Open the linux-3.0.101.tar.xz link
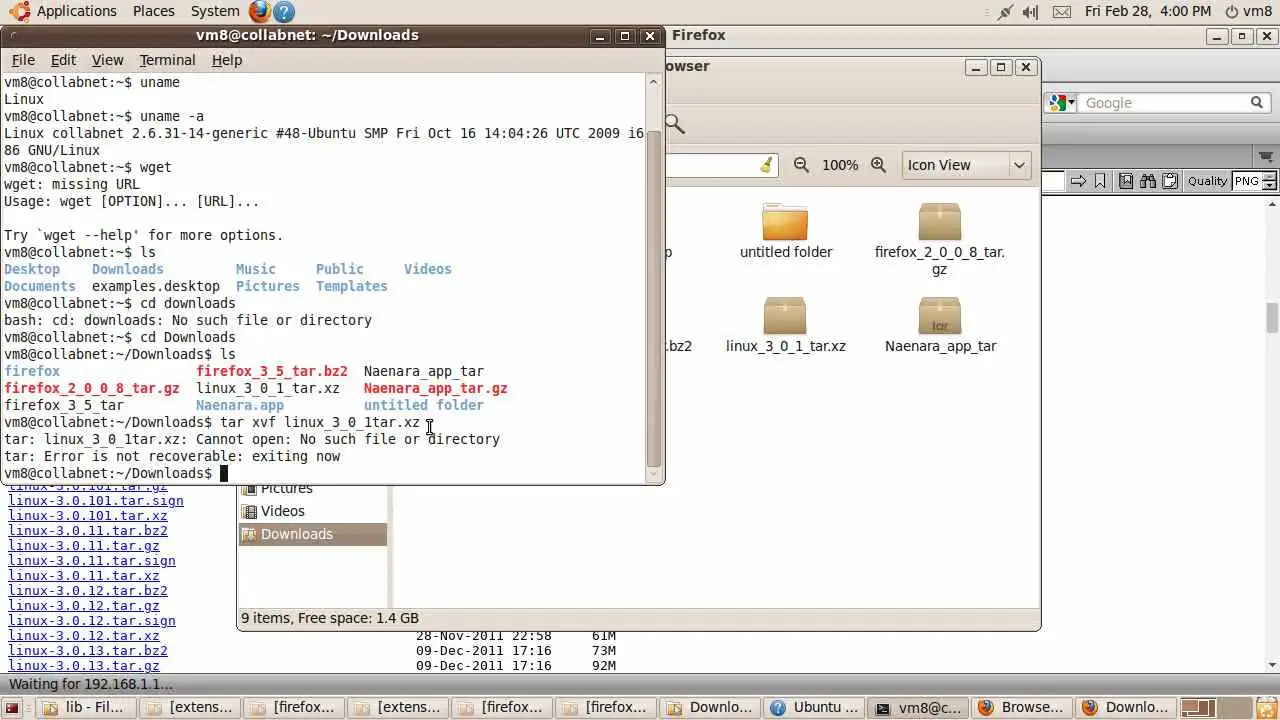The width and height of the screenshot is (1280, 720). coord(88,516)
